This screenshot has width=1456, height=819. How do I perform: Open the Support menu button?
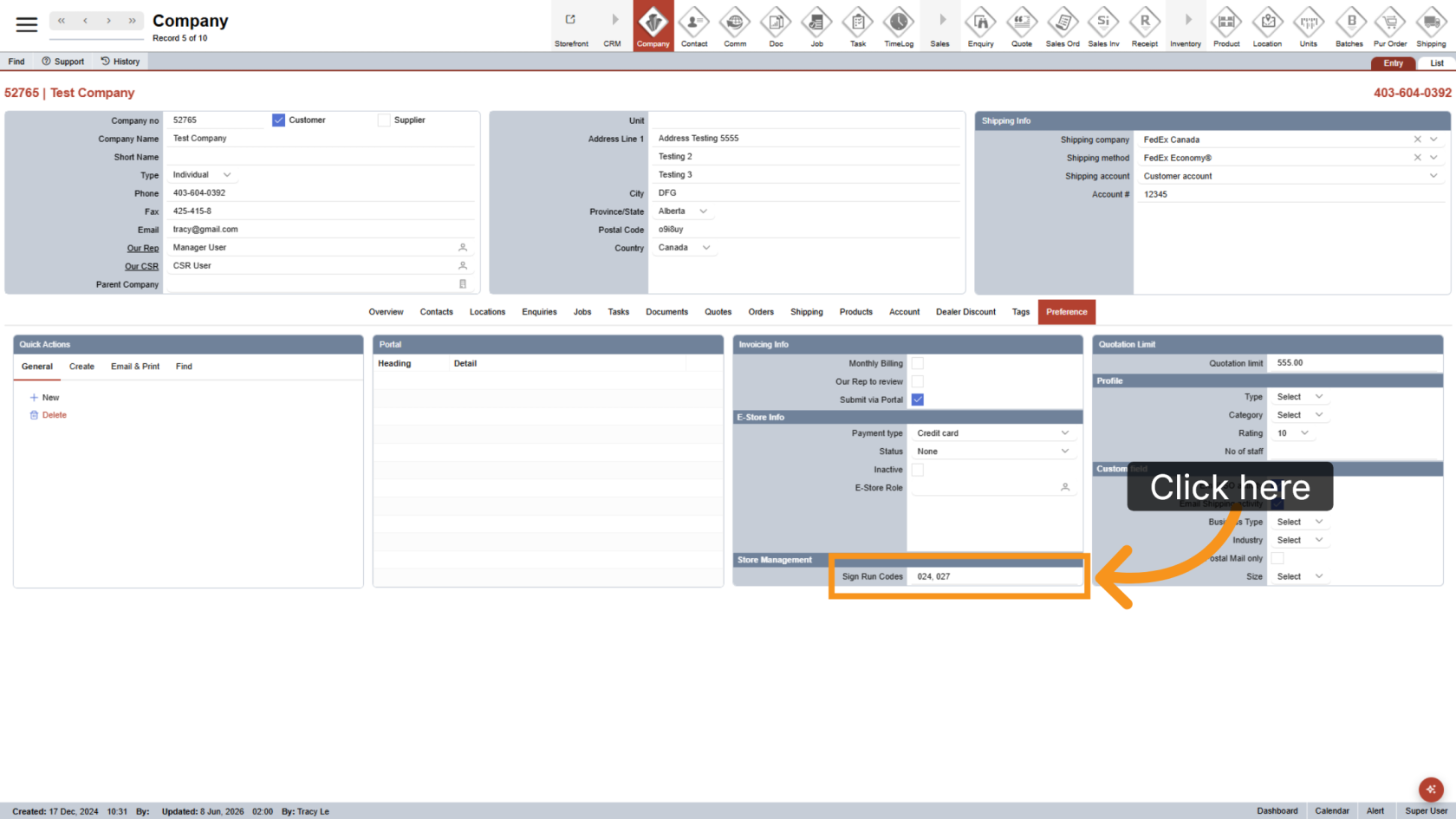pos(63,62)
